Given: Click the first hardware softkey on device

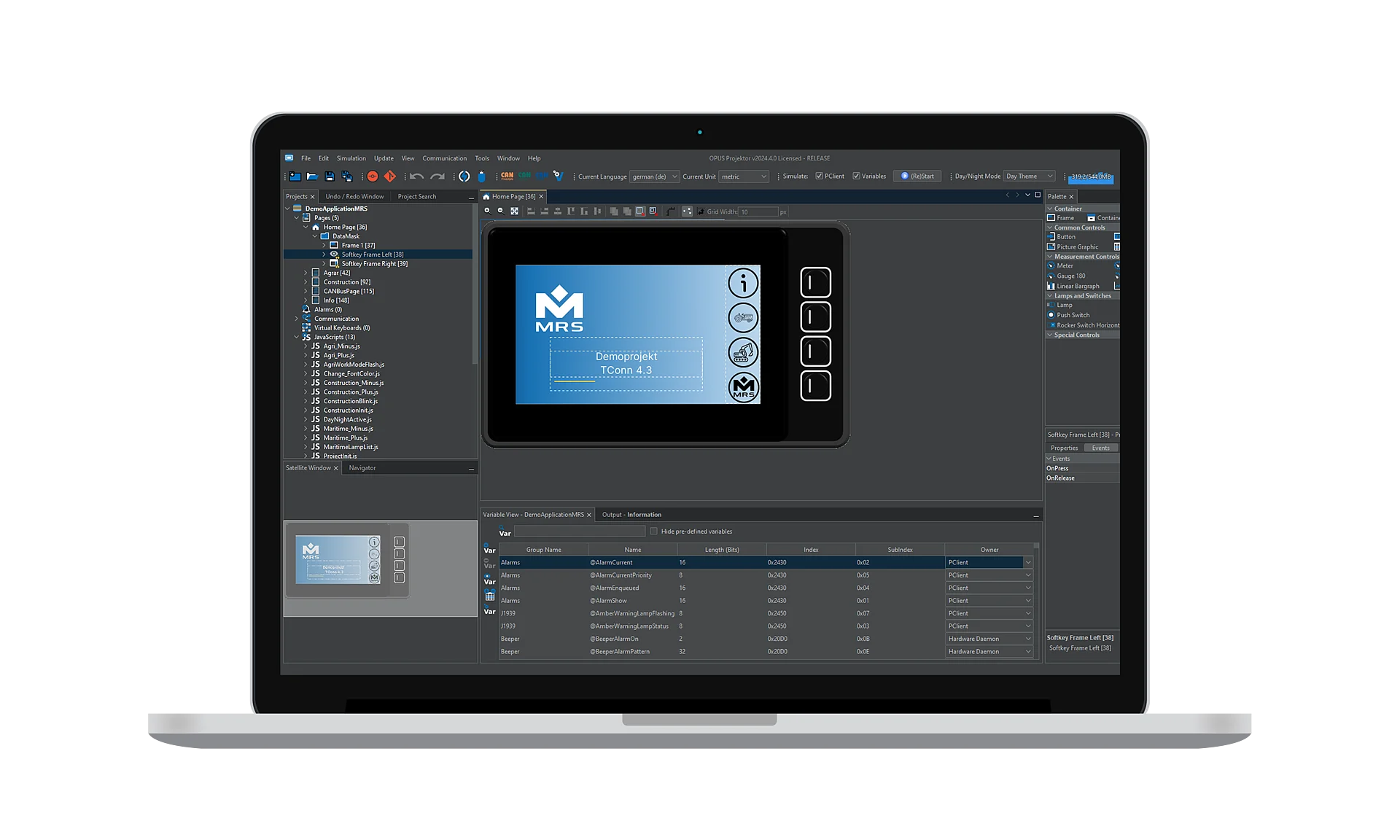Looking at the screenshot, I should [x=815, y=283].
